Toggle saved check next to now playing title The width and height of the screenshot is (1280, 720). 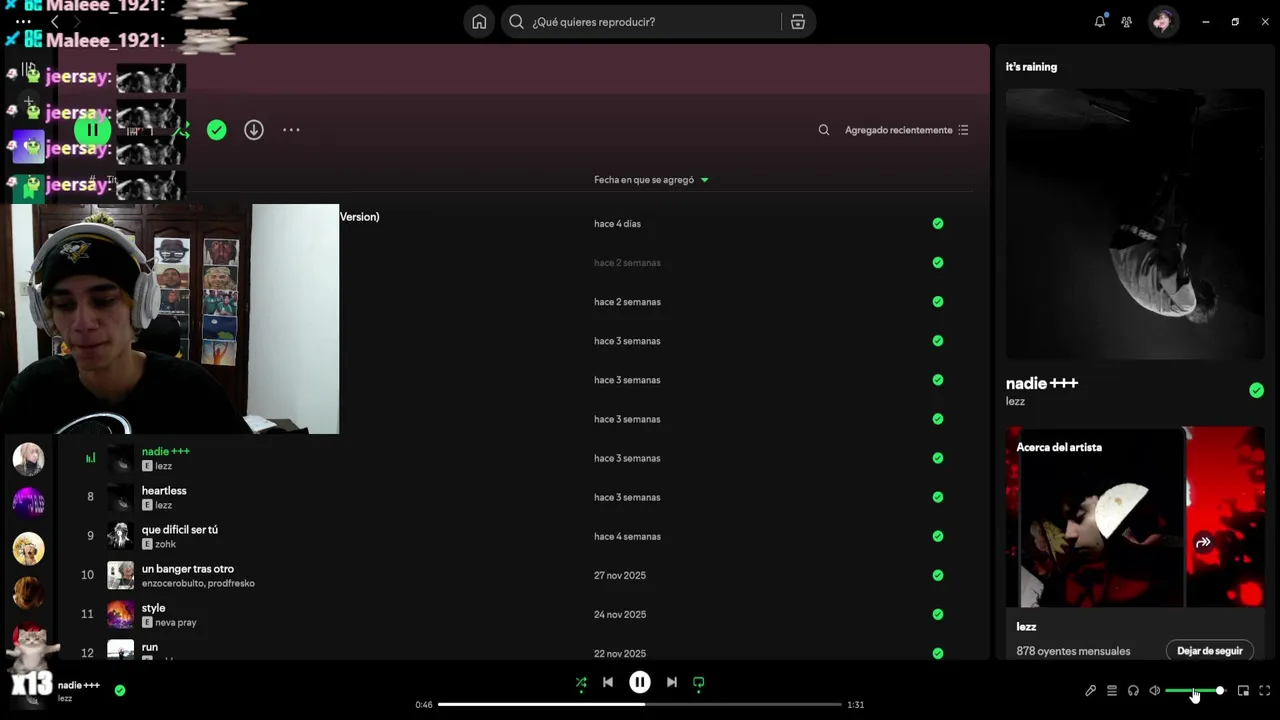tap(120, 690)
